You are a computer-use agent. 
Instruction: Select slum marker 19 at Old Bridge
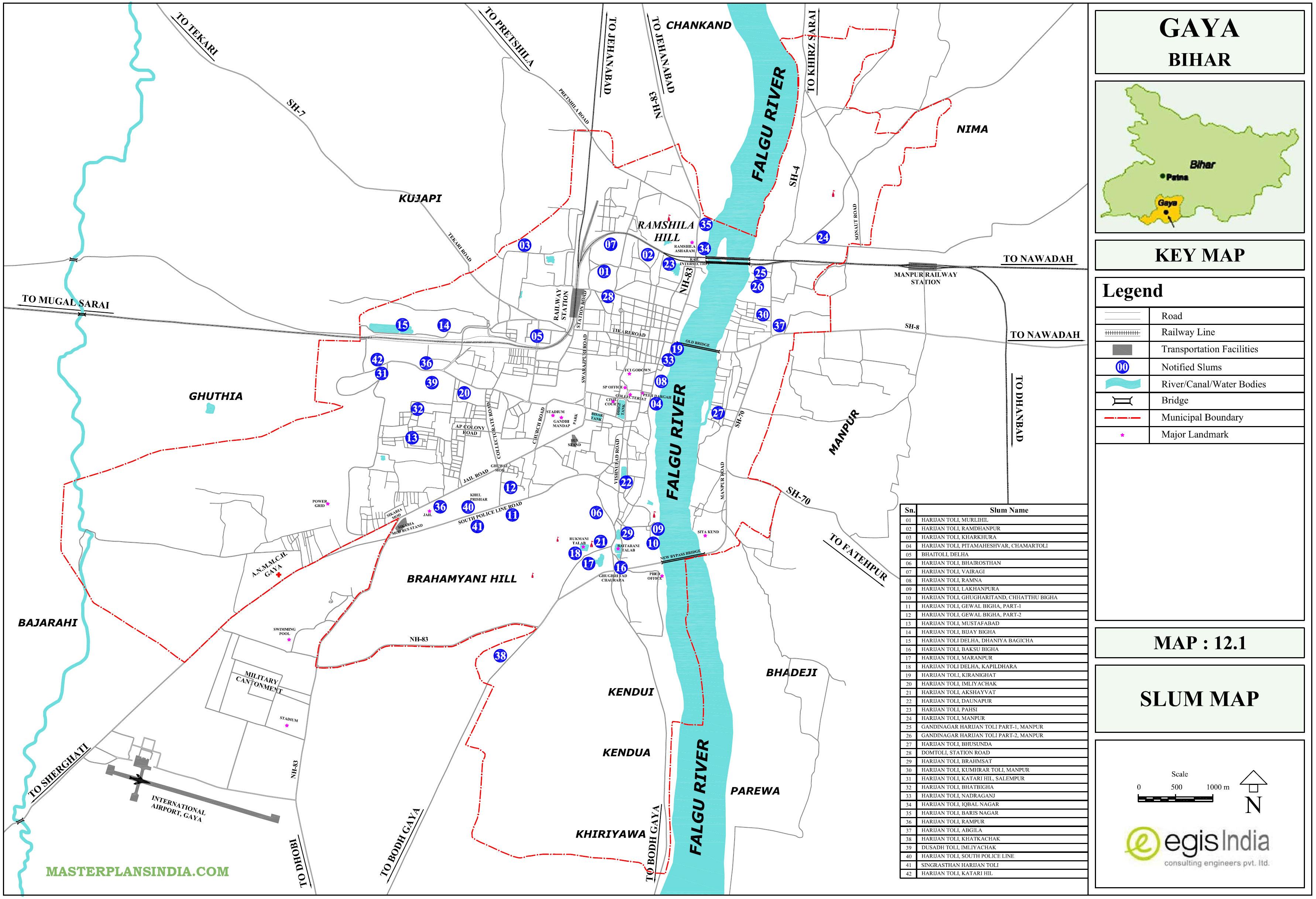[677, 349]
